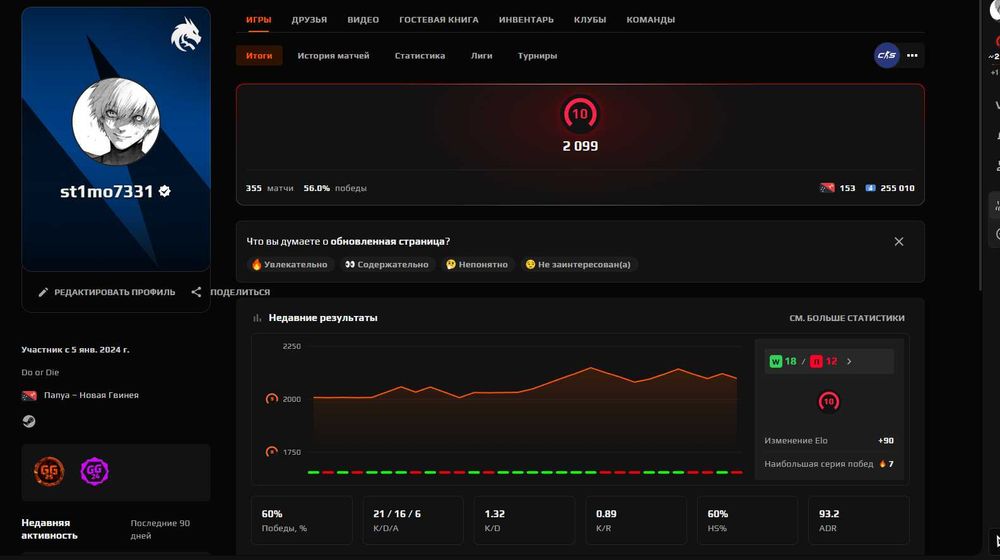Click the Недавняя активность heading
Image resolution: width=1000 pixels, height=560 pixels.
pyautogui.click(x=49, y=529)
